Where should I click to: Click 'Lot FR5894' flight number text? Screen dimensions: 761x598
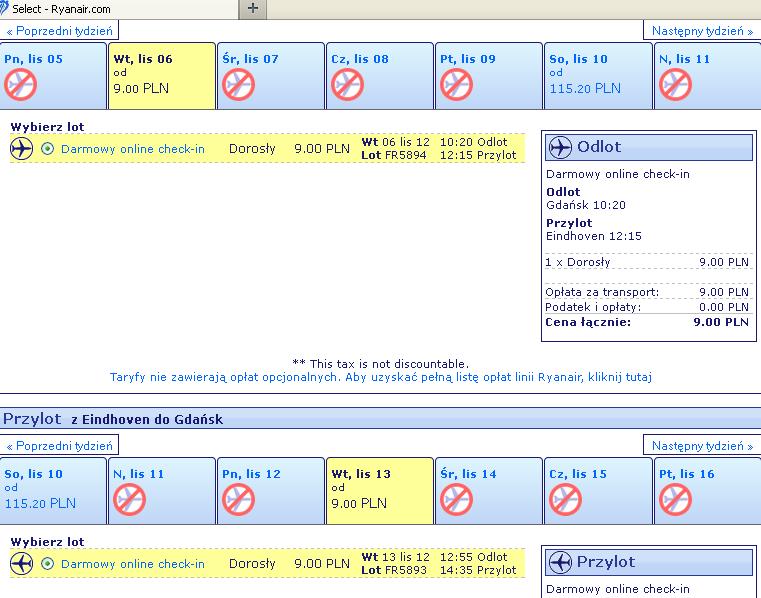pyautogui.click(x=394, y=155)
